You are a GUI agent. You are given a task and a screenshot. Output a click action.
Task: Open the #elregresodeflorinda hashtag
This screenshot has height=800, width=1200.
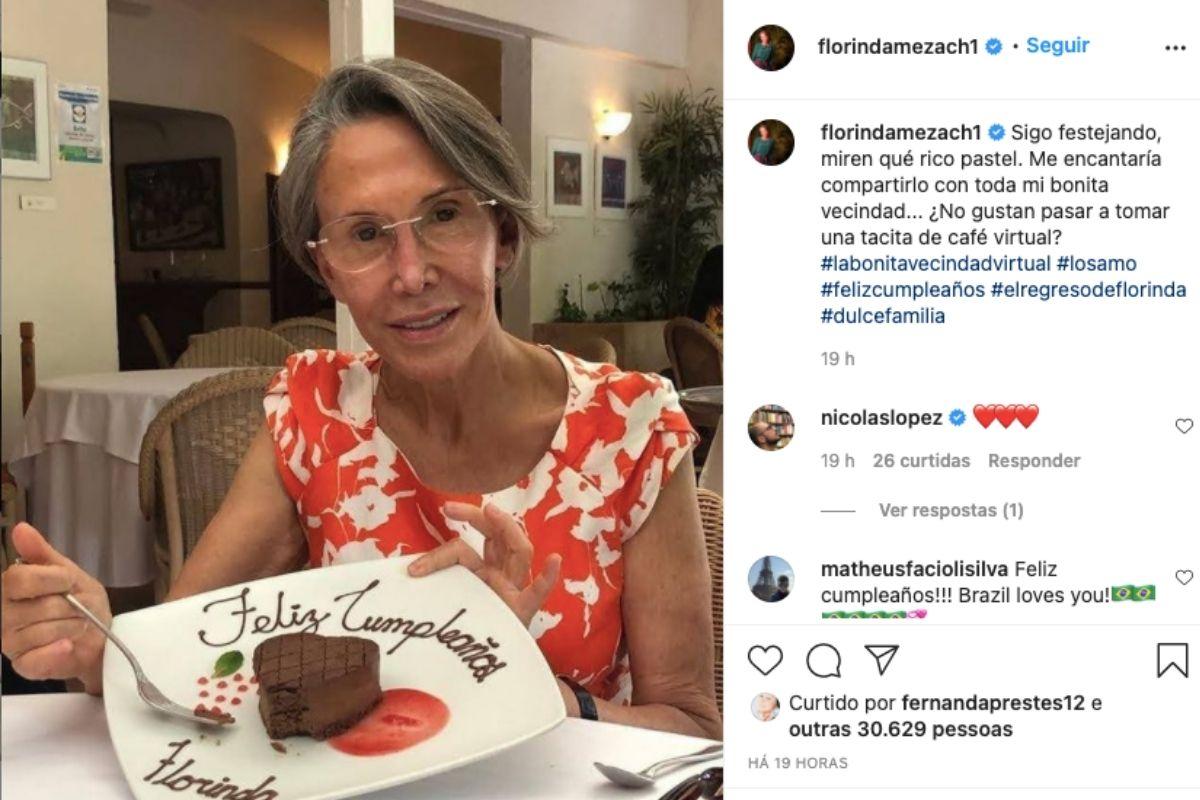pos(1088,290)
